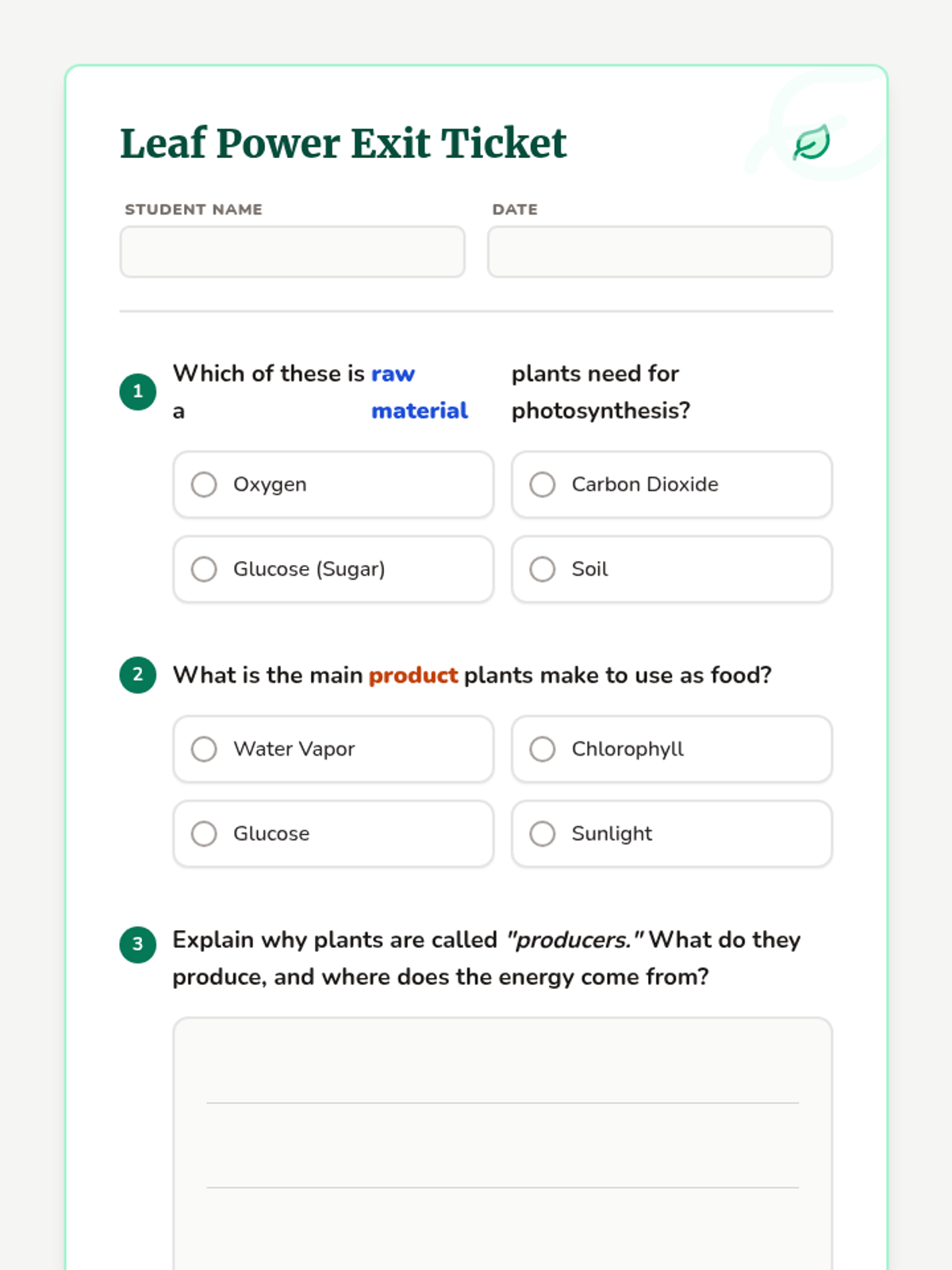The image size is (952, 1270).
Task: Click the blue word "raw"
Action: tap(393, 374)
